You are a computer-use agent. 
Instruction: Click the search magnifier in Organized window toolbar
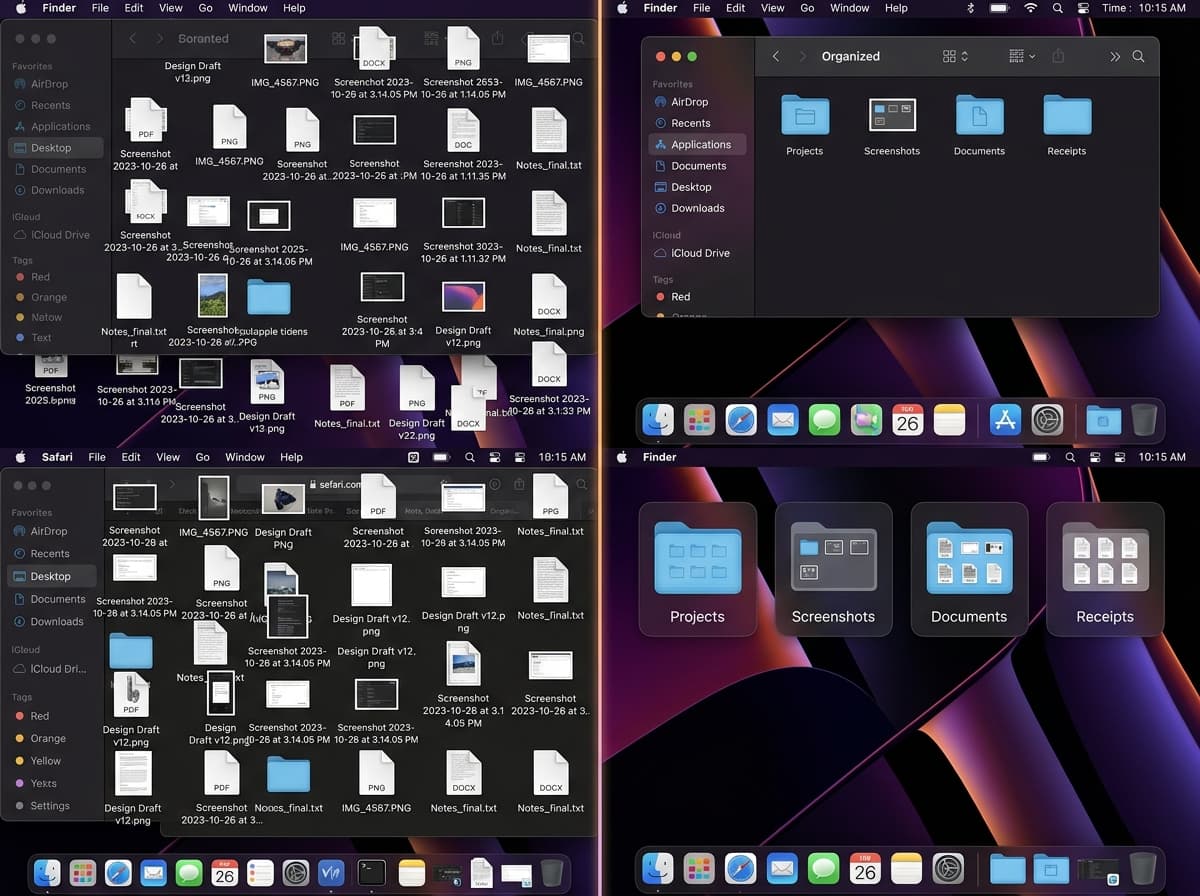point(1138,57)
